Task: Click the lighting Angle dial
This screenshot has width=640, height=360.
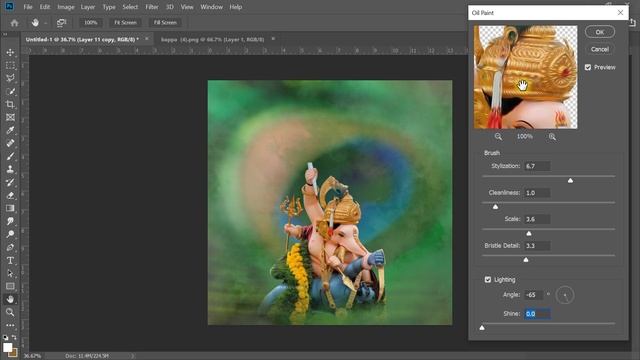Action: [x=565, y=295]
